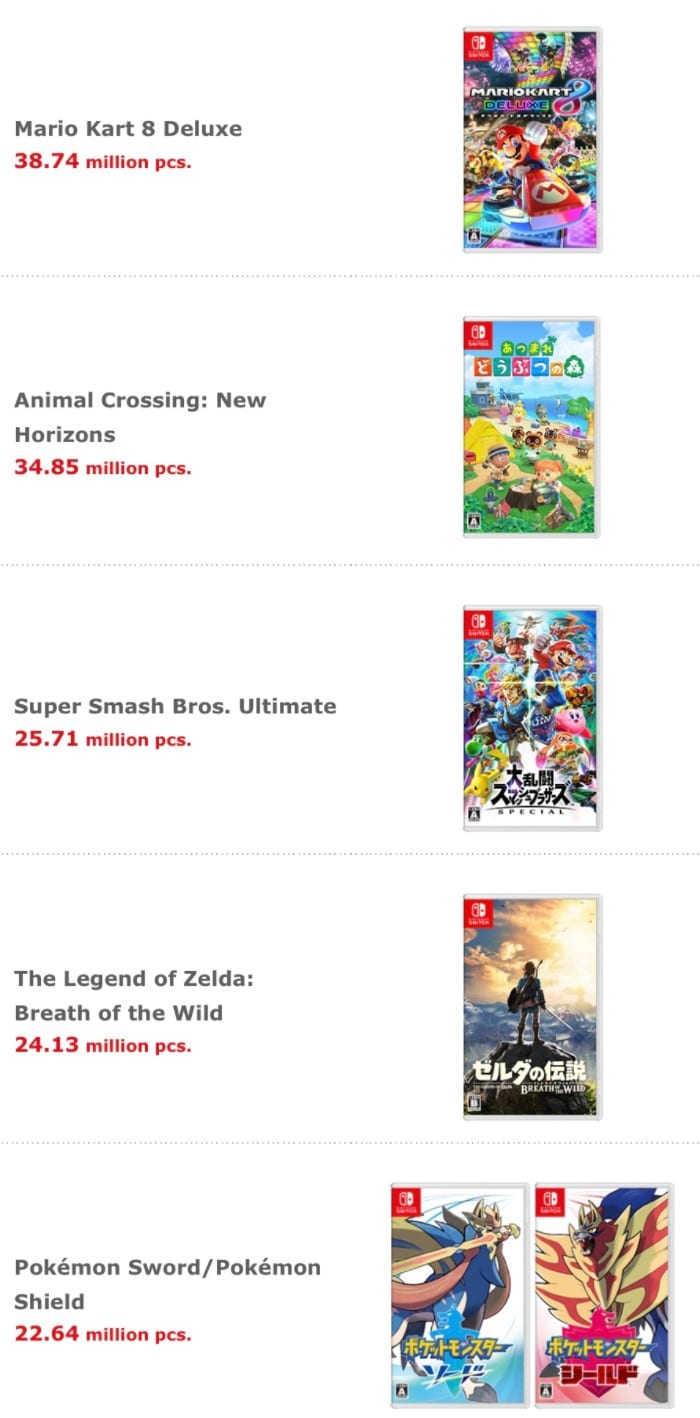The width and height of the screenshot is (700, 1418).
Task: Open the Zelda: Breath of the Wild cover
Action: tap(532, 1006)
